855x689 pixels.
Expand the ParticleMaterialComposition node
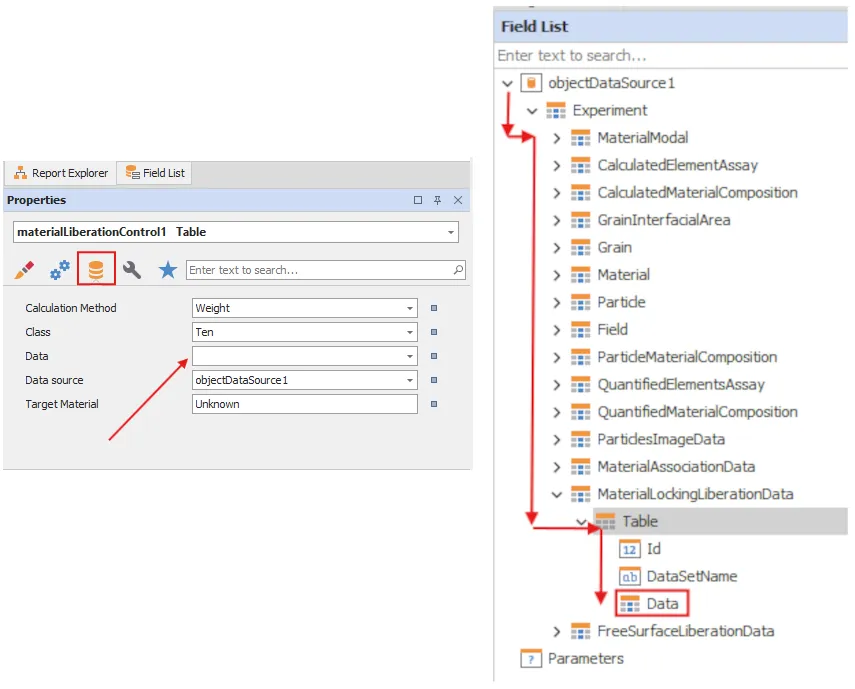(x=557, y=357)
